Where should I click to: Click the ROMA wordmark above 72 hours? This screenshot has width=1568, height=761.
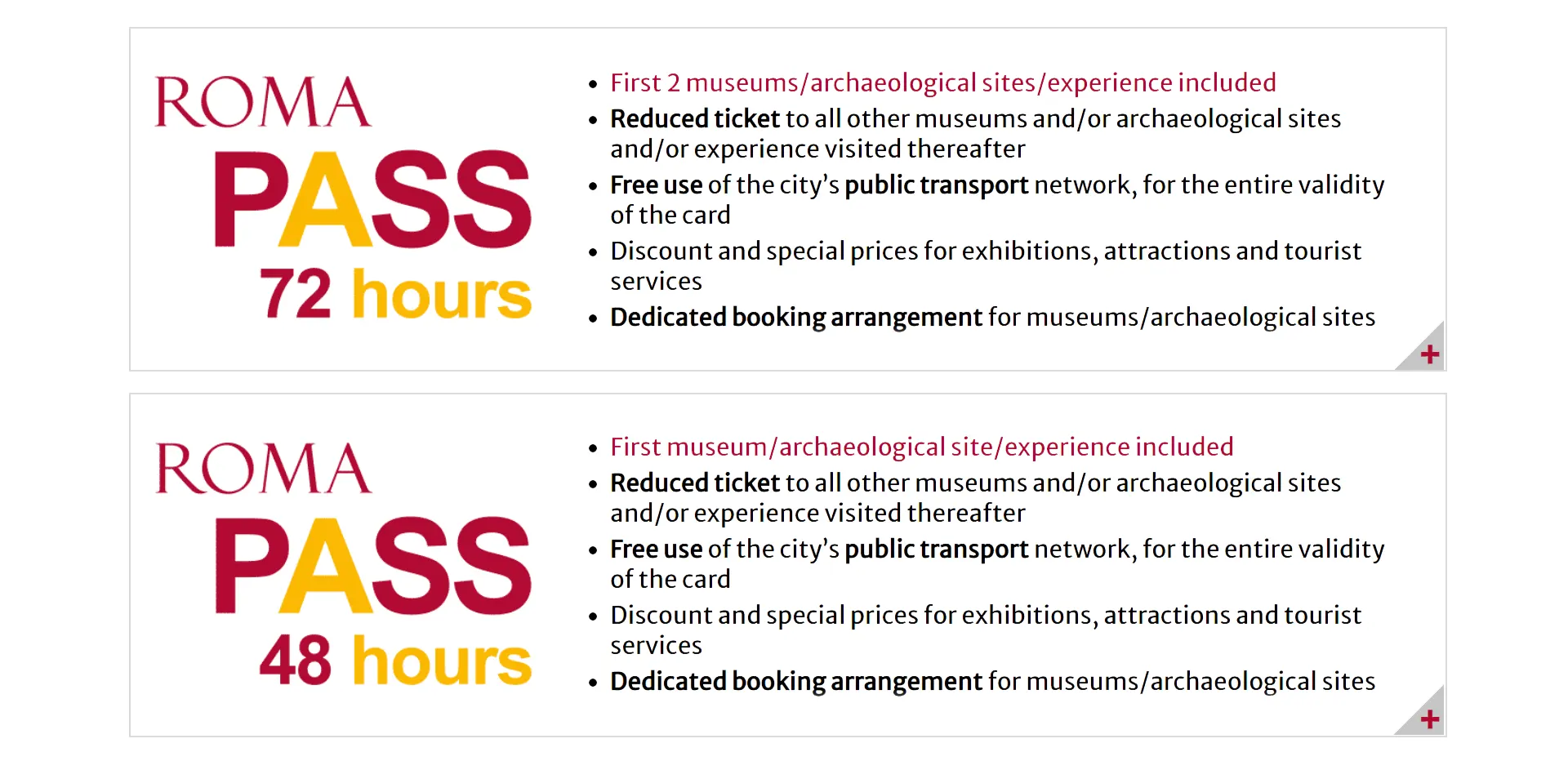tap(263, 102)
